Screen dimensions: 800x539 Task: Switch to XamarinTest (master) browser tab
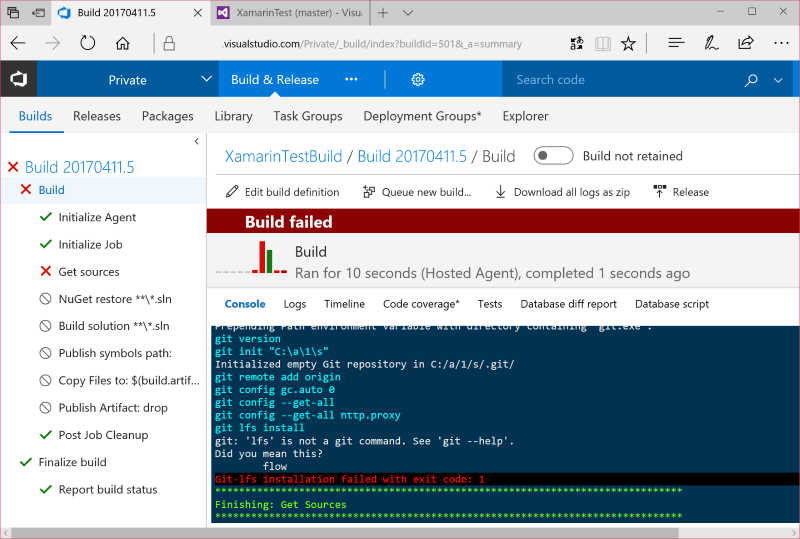289,13
